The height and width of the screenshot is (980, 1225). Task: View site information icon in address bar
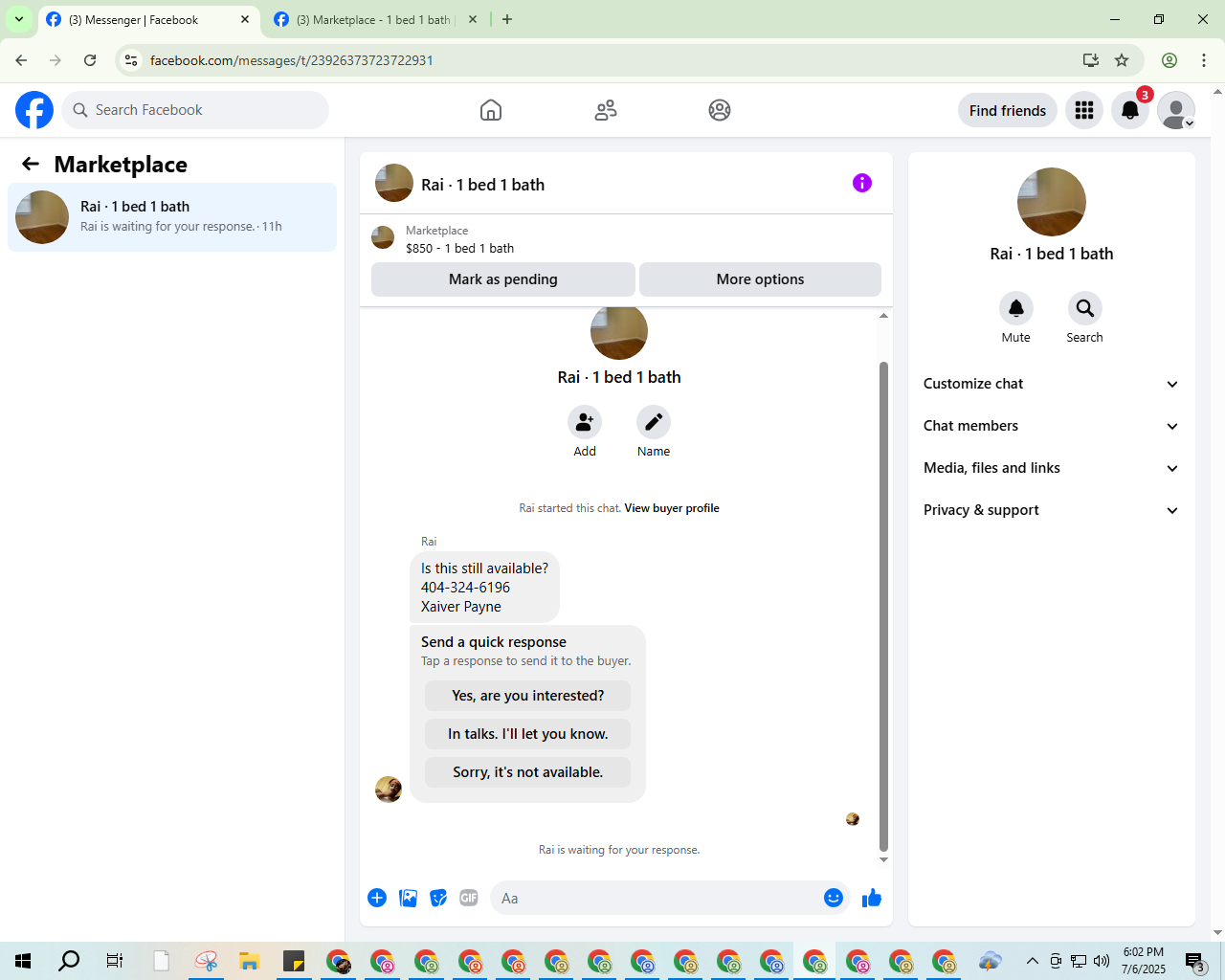click(x=131, y=60)
